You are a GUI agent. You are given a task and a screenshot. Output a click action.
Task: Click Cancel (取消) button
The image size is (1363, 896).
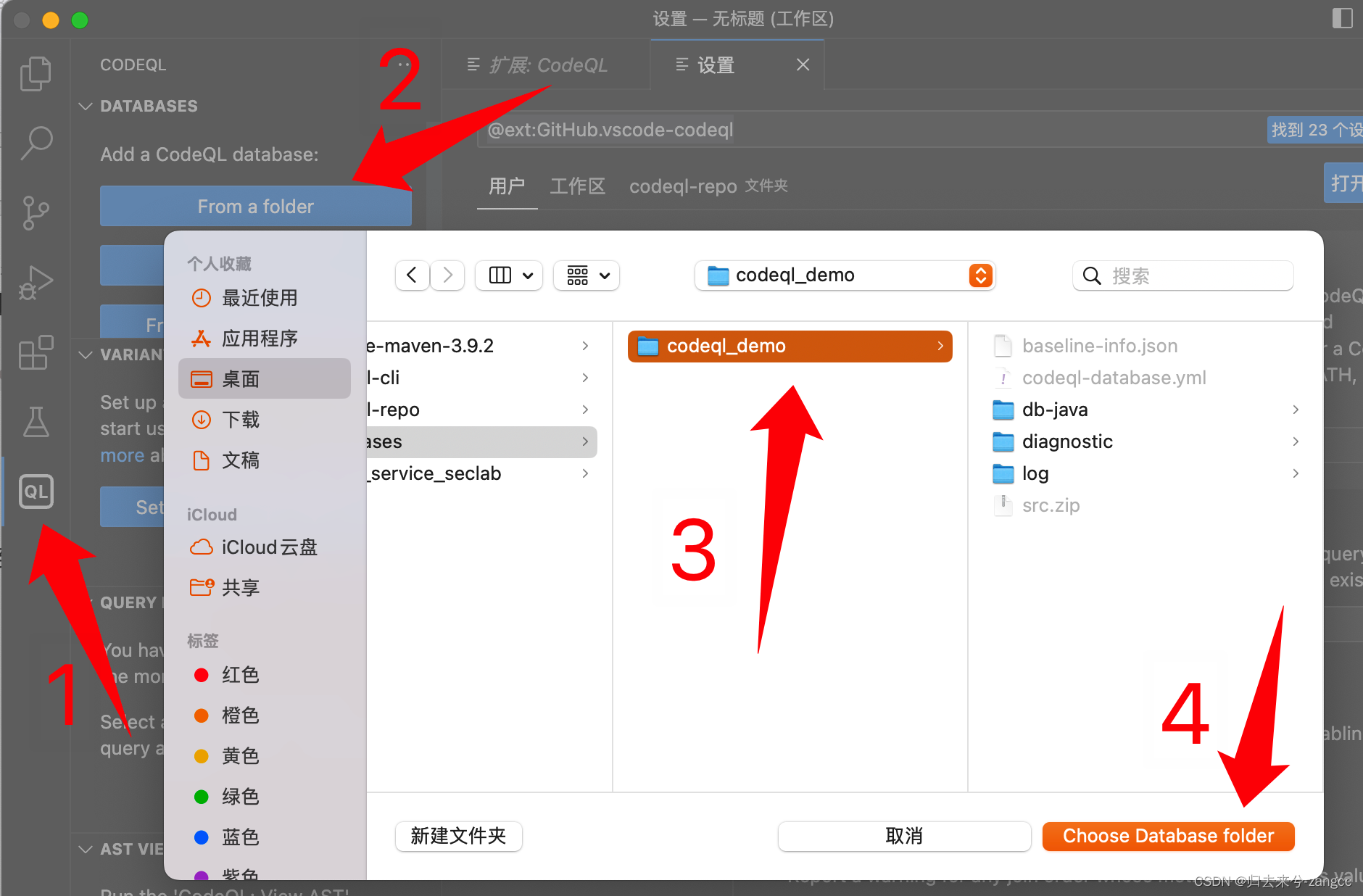(904, 836)
